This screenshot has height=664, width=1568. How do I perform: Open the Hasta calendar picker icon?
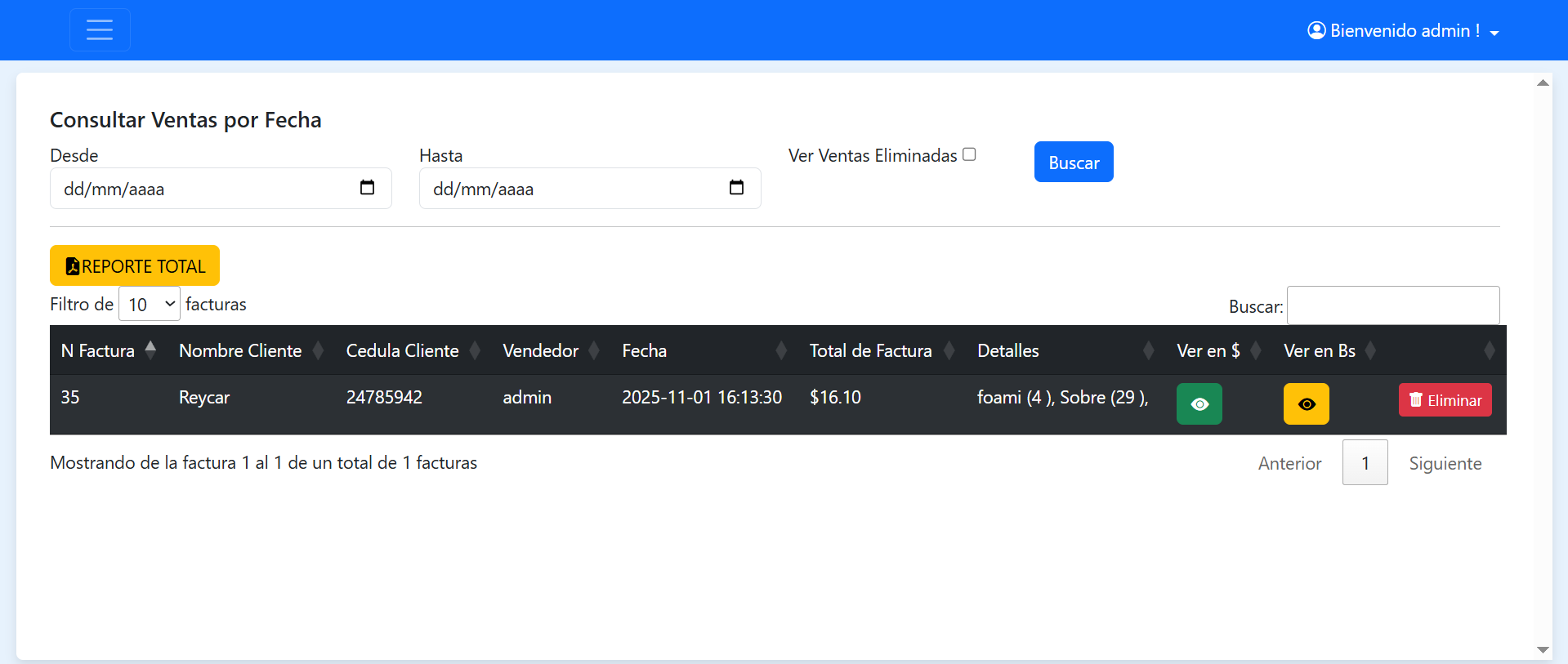(x=736, y=188)
